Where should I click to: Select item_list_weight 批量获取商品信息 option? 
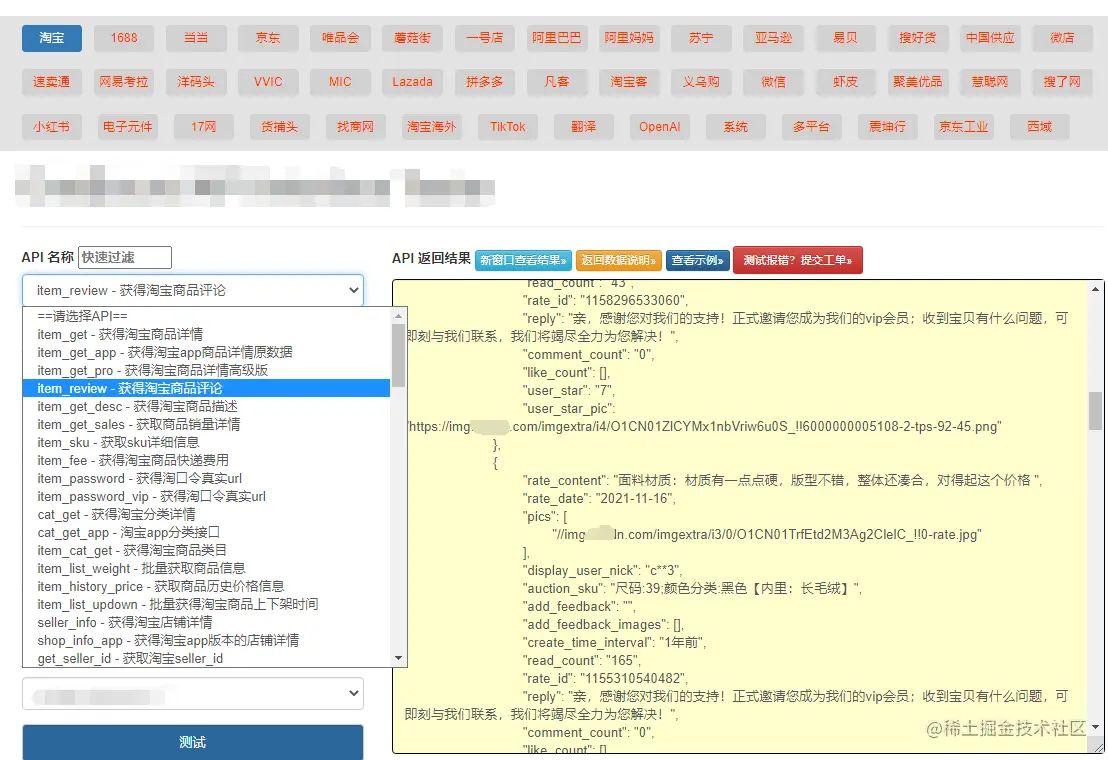point(206,569)
